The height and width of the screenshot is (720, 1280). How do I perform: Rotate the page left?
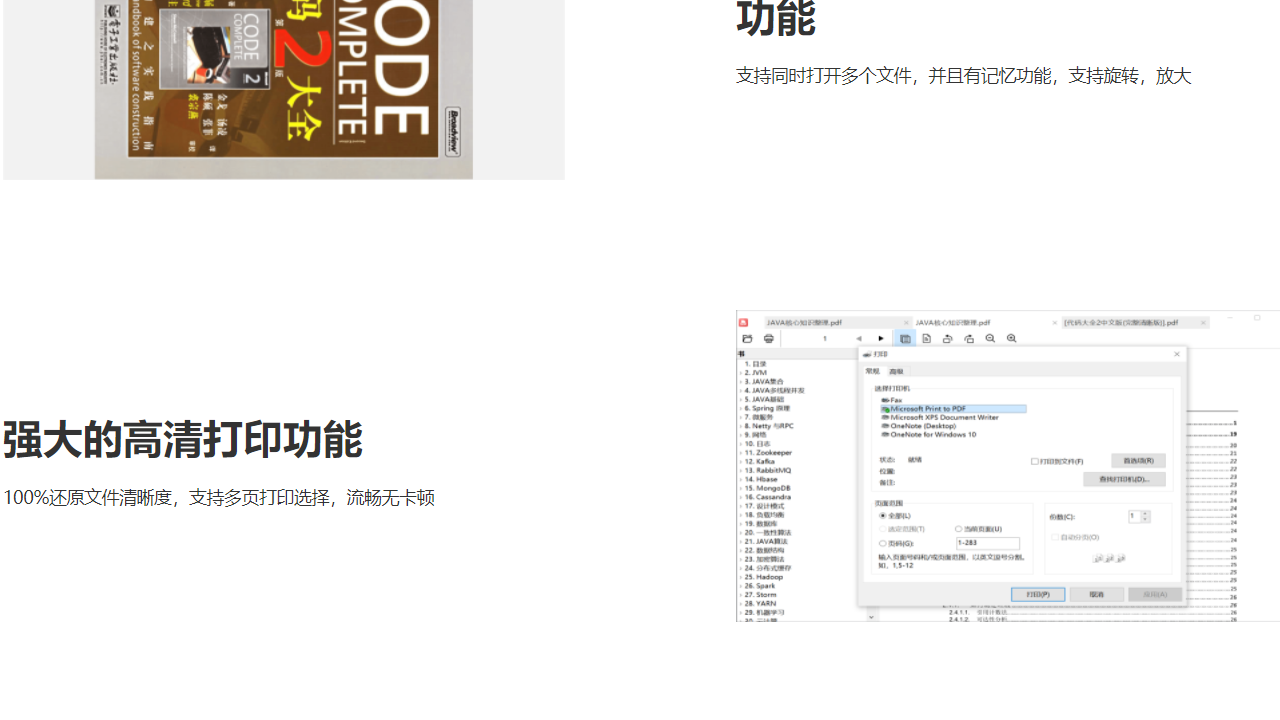tap(947, 338)
